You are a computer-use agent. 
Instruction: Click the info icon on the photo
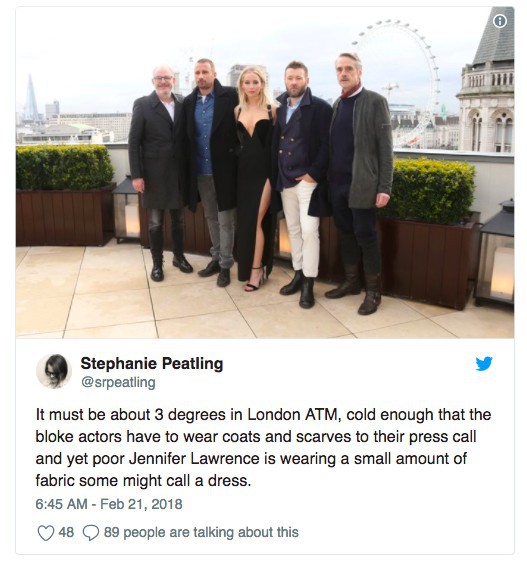coord(500,21)
